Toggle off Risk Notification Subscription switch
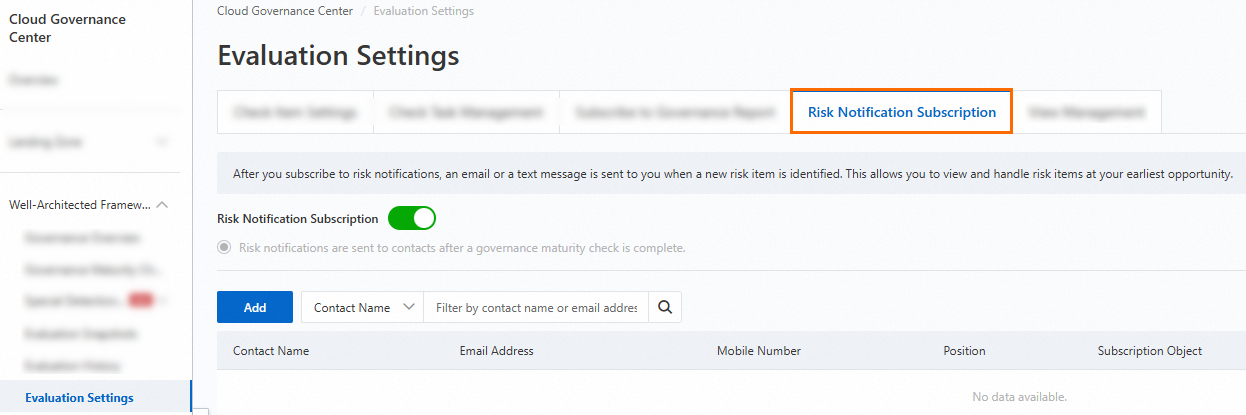This screenshot has width=1246, height=415. pos(412,218)
